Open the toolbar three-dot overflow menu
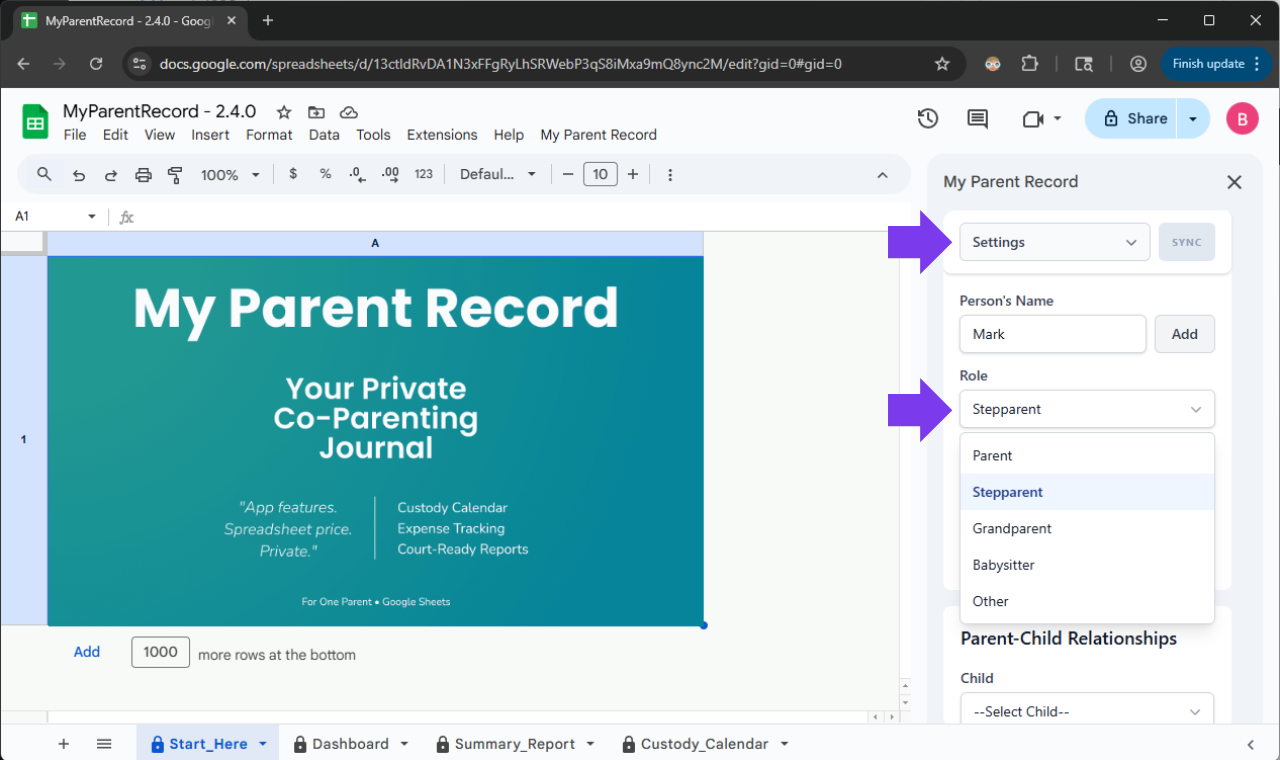 [x=670, y=175]
